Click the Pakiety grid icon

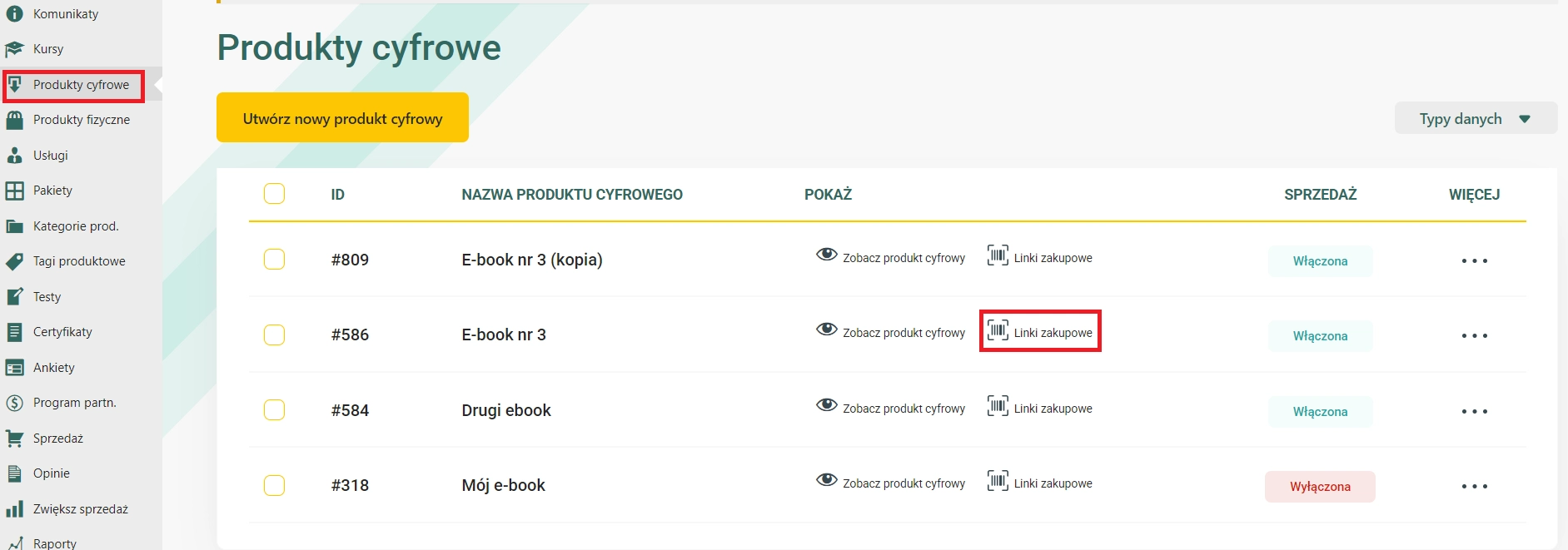(x=14, y=191)
